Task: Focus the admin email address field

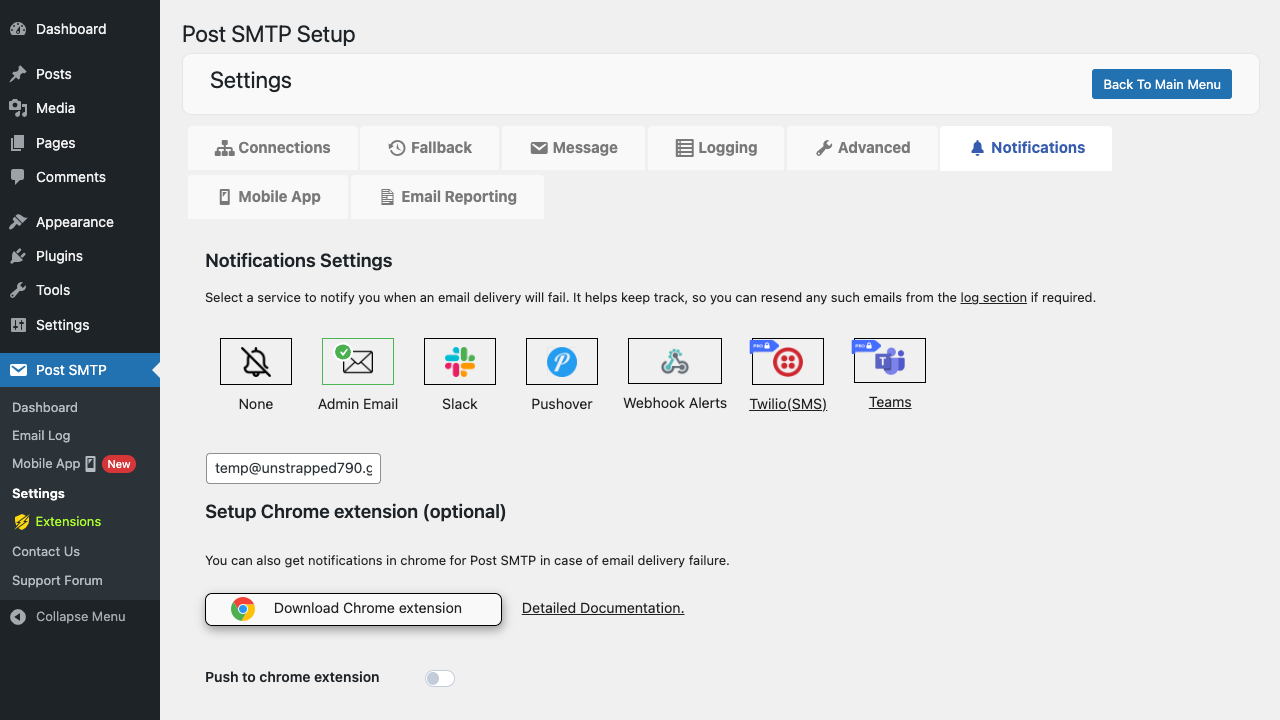Action: [293, 468]
